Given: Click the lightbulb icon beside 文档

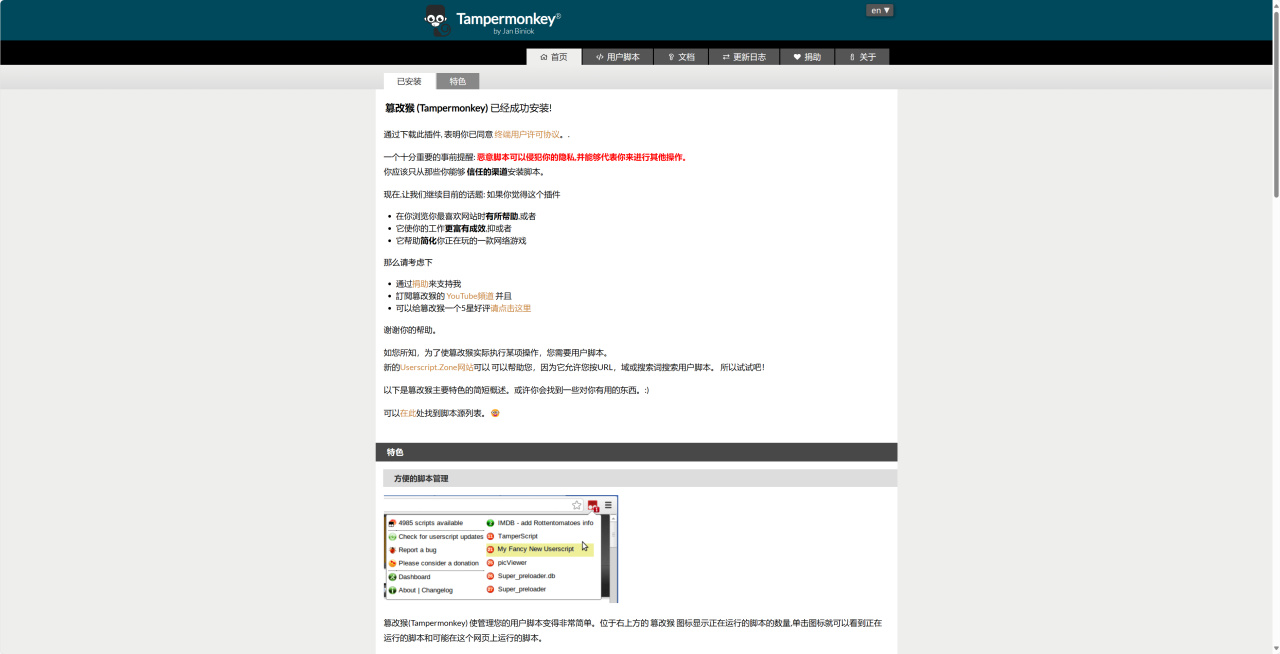Looking at the screenshot, I should click(670, 57).
